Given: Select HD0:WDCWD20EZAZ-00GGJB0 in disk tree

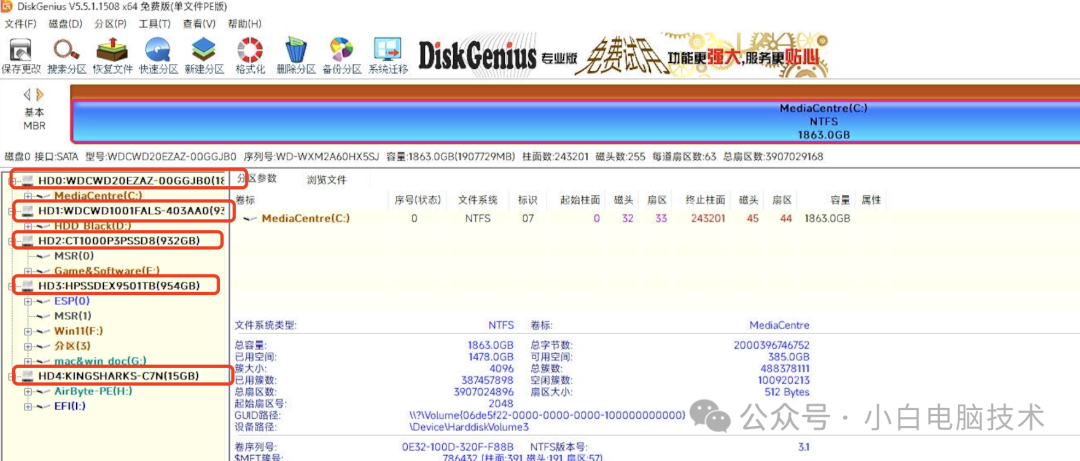Looking at the screenshot, I should coord(132,181).
